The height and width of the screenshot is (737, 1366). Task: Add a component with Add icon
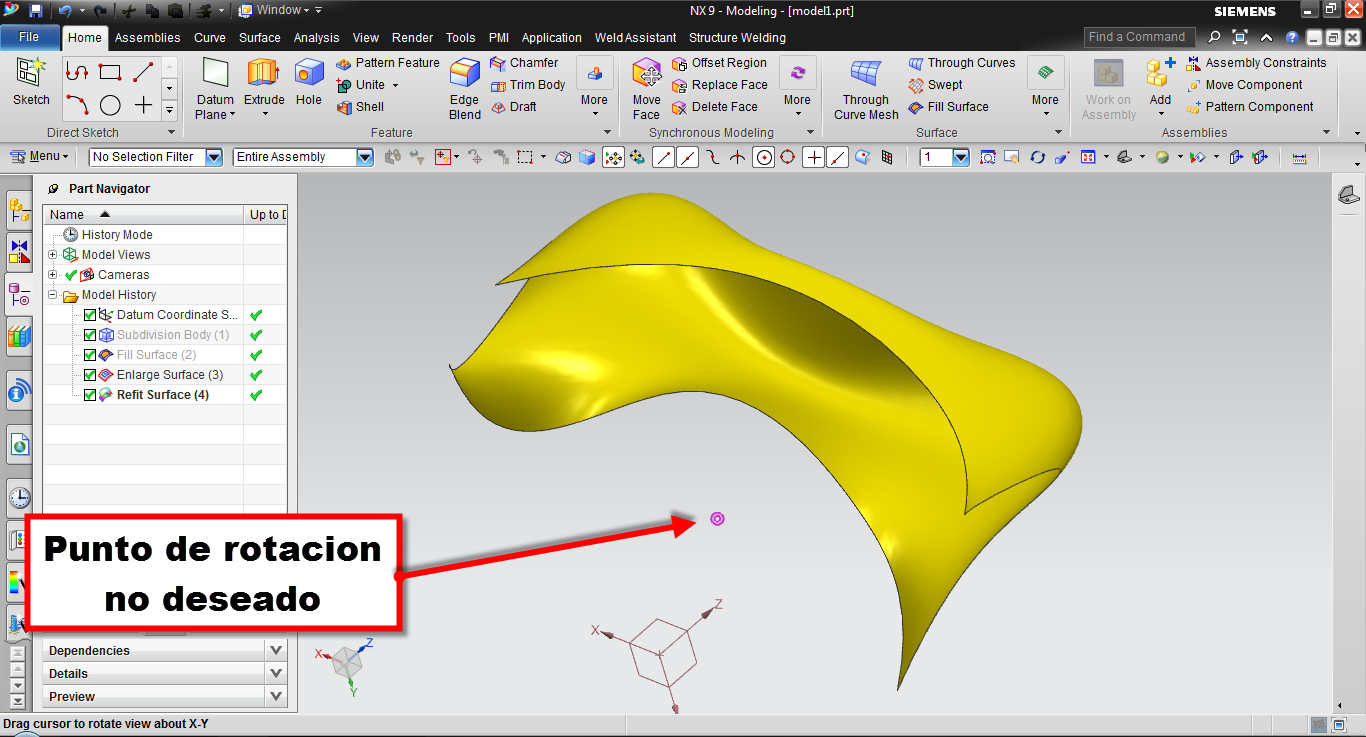[1160, 82]
